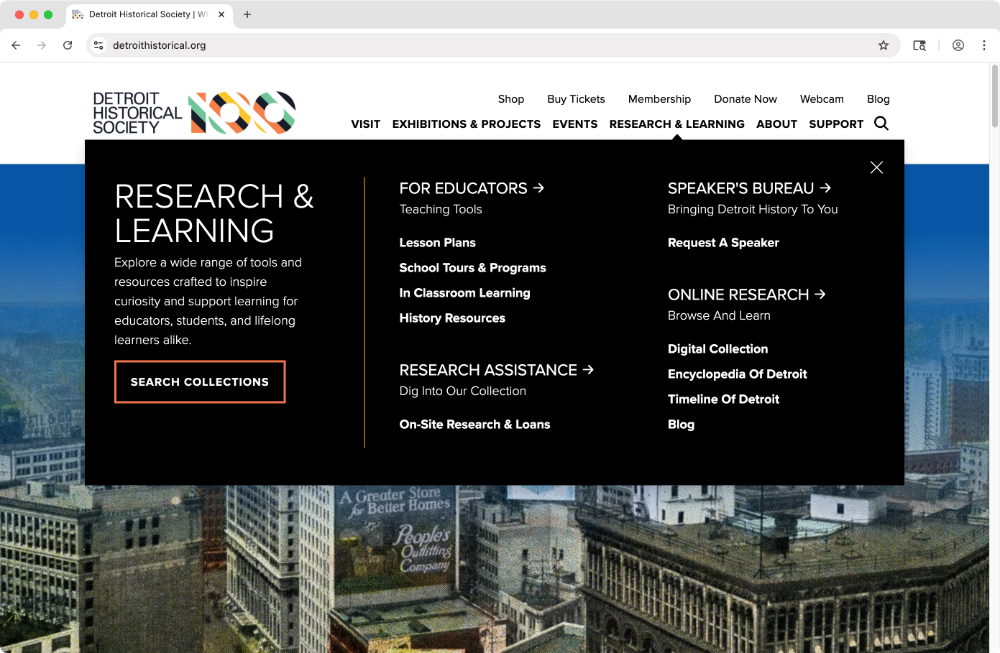This screenshot has height=653, width=1000.
Task: Open a new browser tab
Action: (247, 14)
